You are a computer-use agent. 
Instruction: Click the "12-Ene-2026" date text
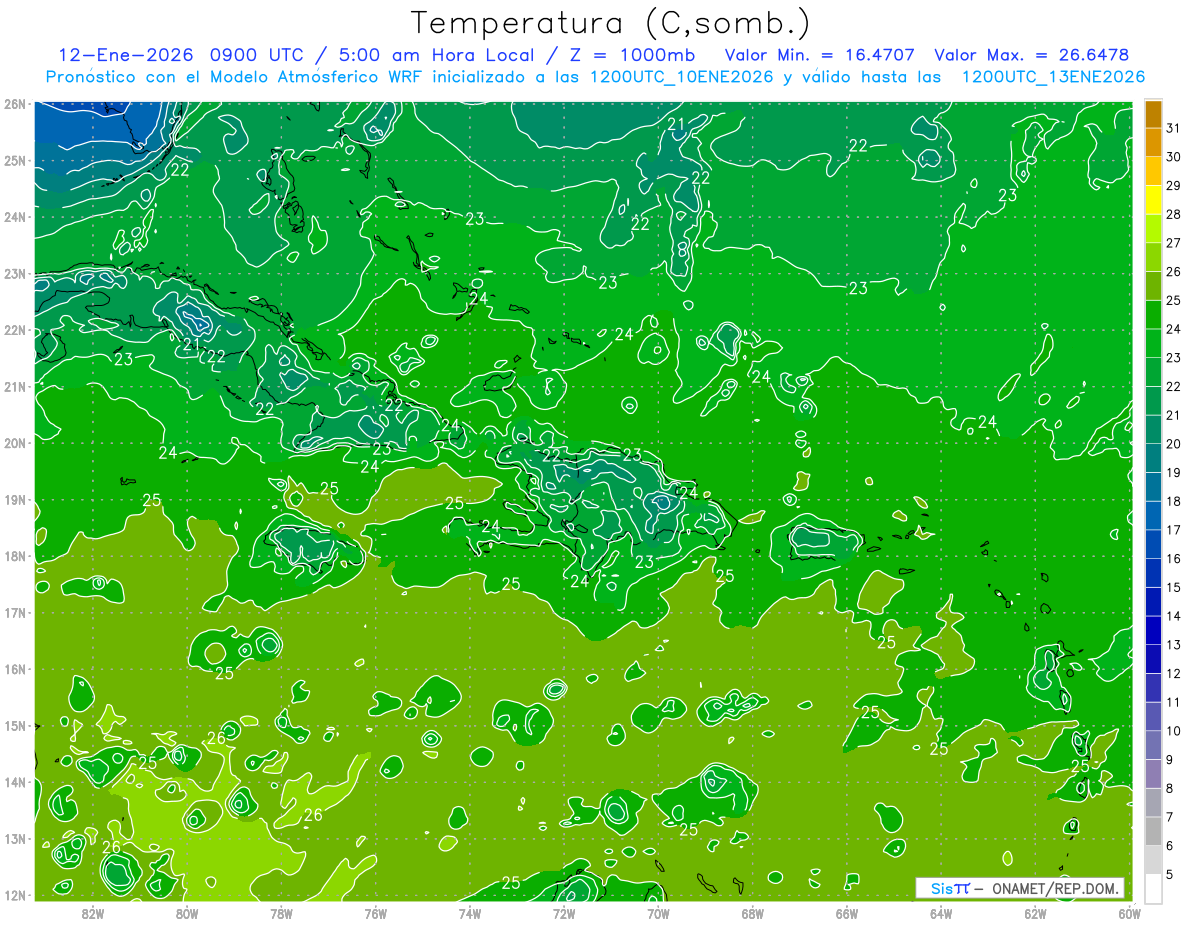(x=127, y=55)
